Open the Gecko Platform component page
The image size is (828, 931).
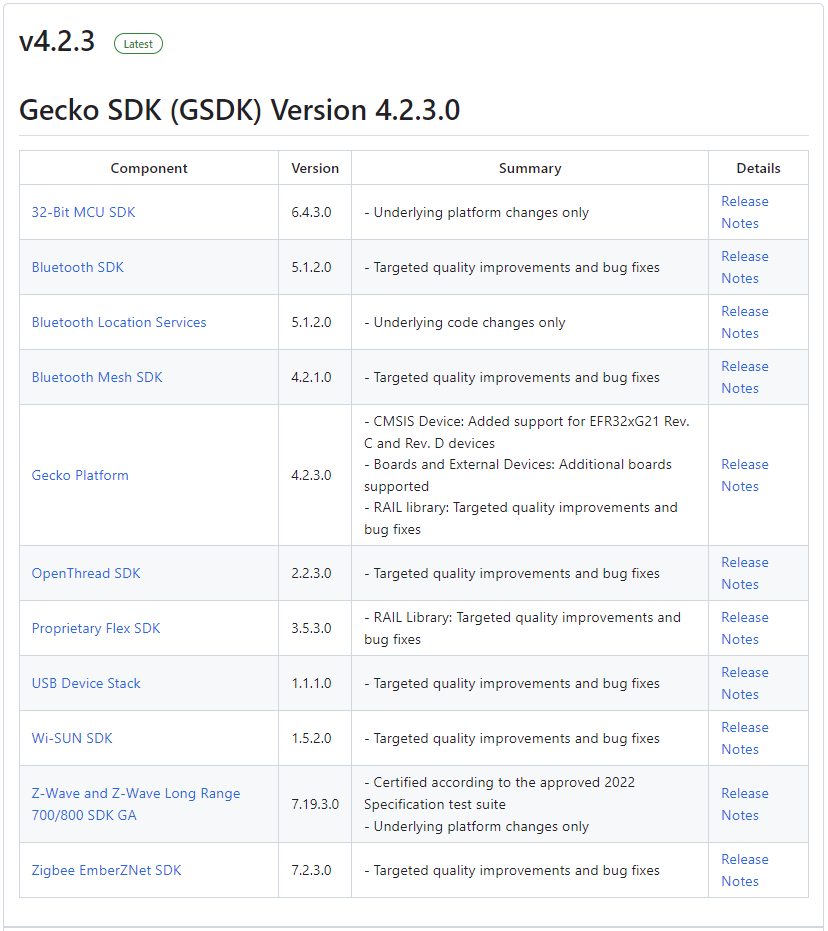click(80, 475)
